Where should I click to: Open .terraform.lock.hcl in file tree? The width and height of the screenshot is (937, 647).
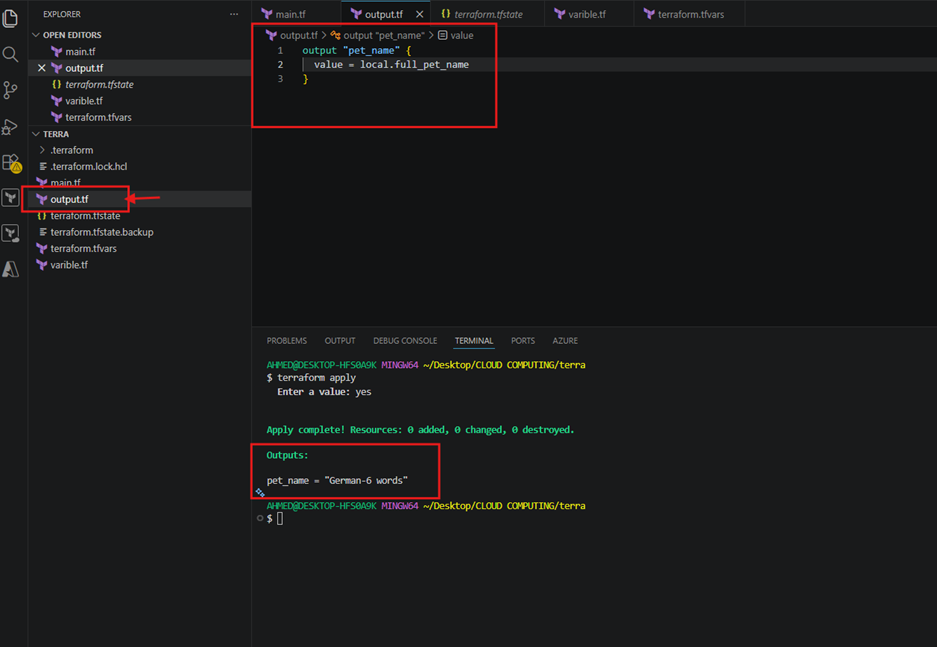tap(140, 167)
